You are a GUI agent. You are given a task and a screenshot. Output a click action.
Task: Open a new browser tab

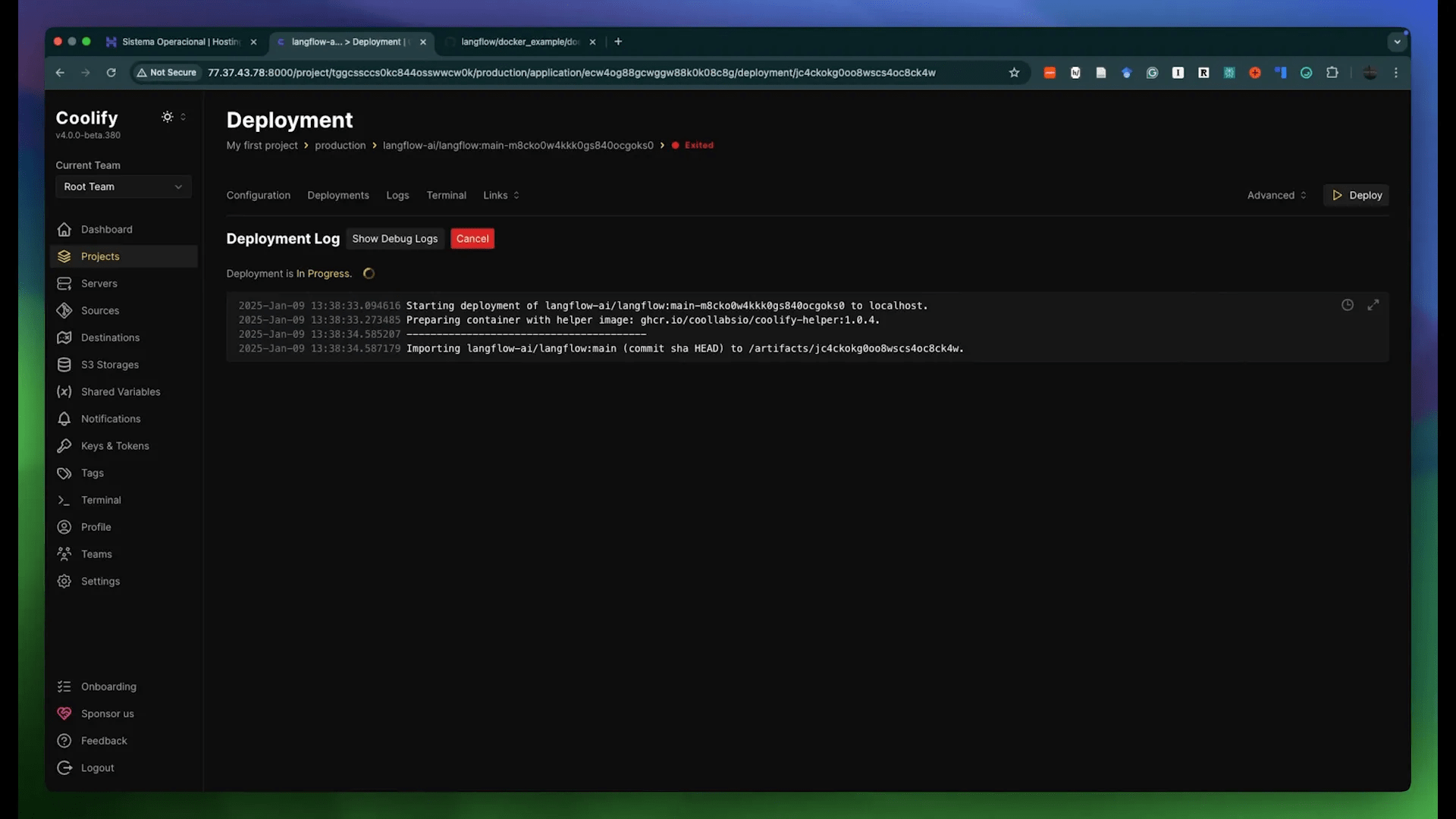click(x=618, y=42)
